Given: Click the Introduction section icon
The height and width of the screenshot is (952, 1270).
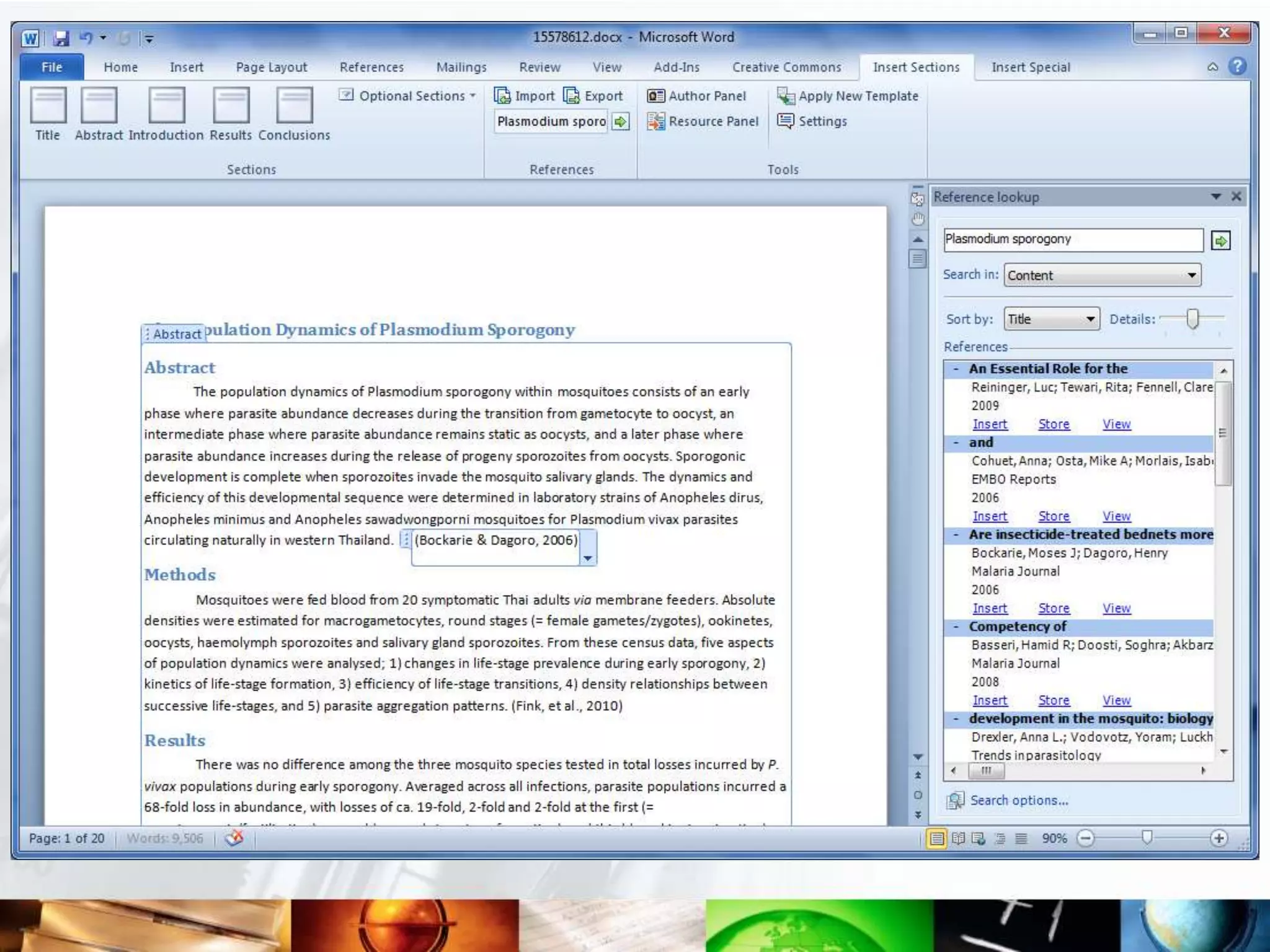Looking at the screenshot, I should (166, 105).
